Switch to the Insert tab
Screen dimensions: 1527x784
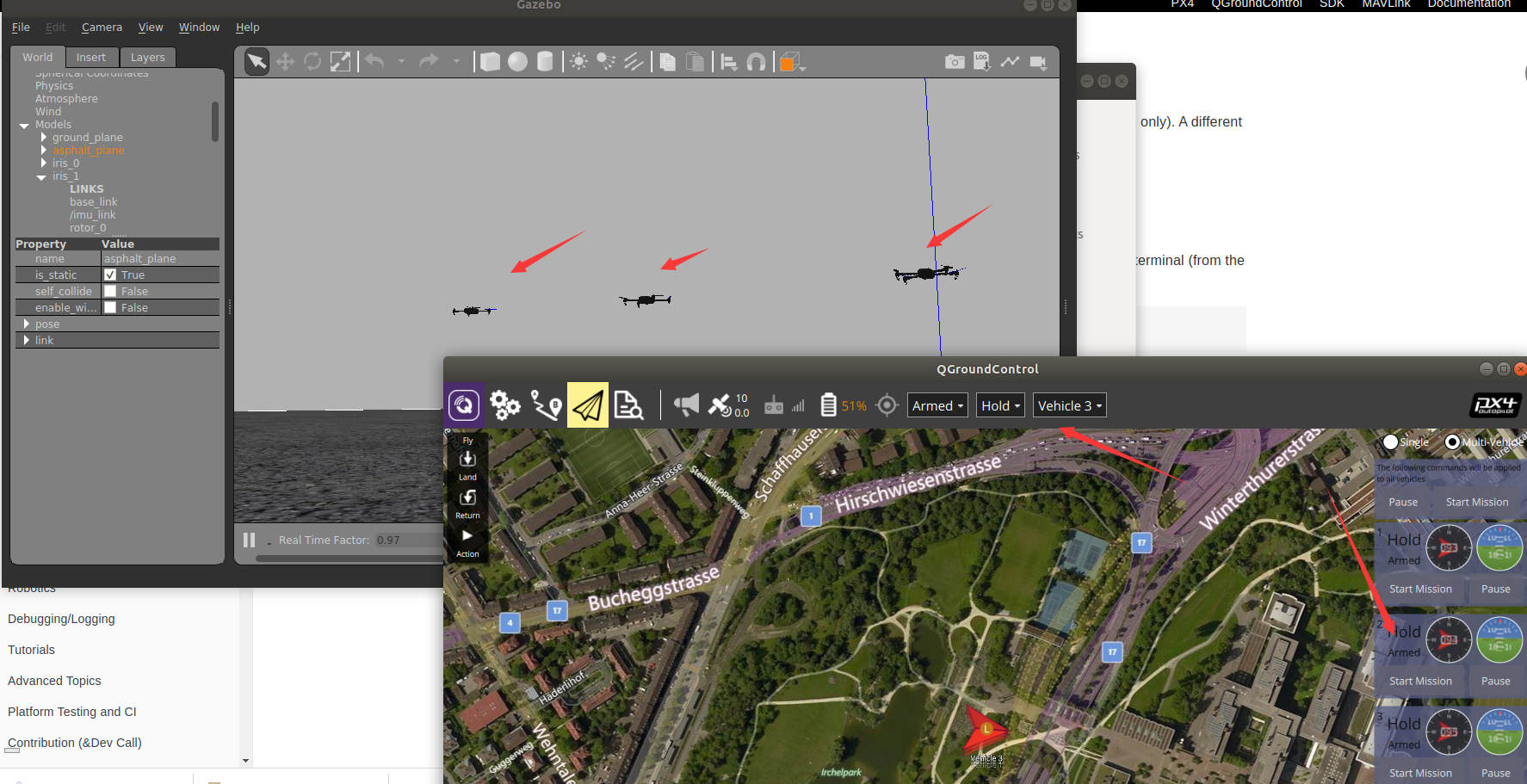[91, 57]
